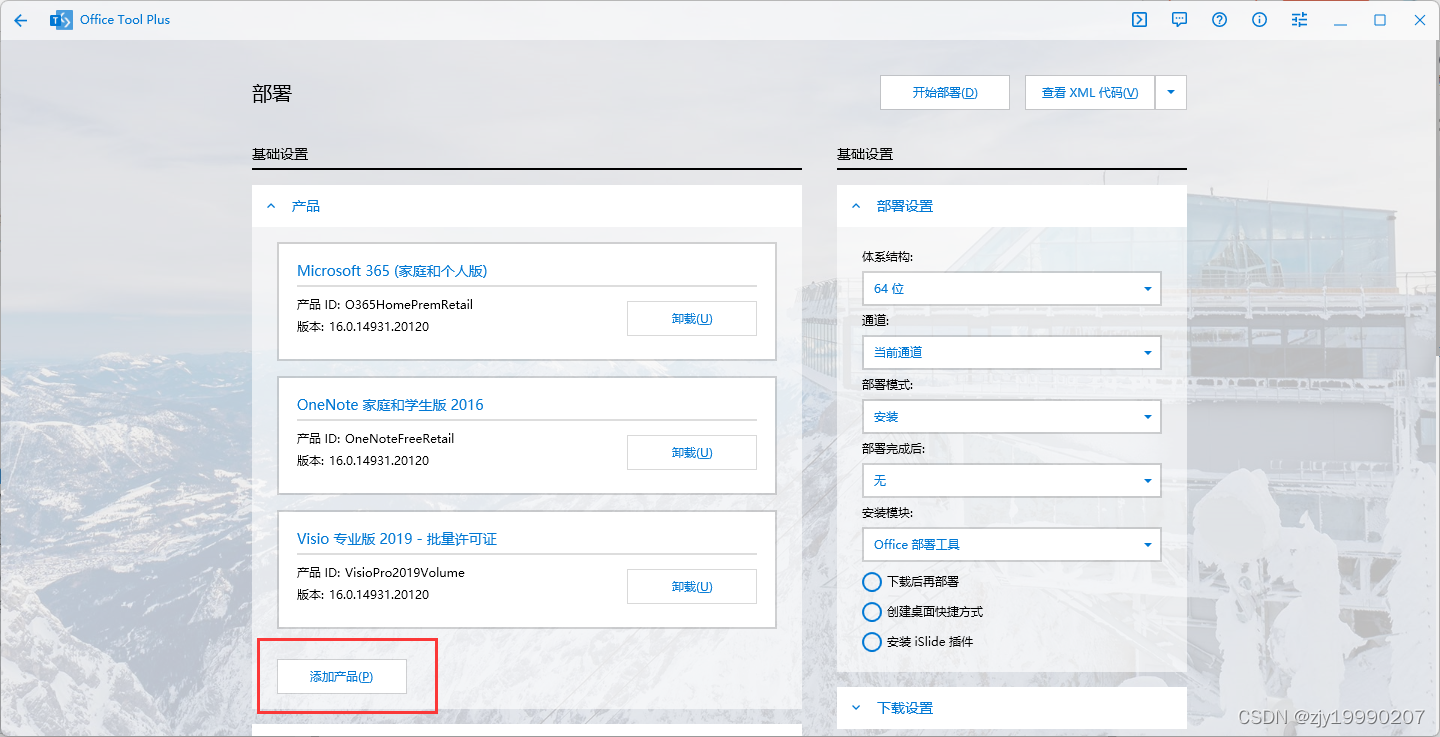
Task: Open the 部署模式 安装 dropdown
Action: coord(1011,416)
